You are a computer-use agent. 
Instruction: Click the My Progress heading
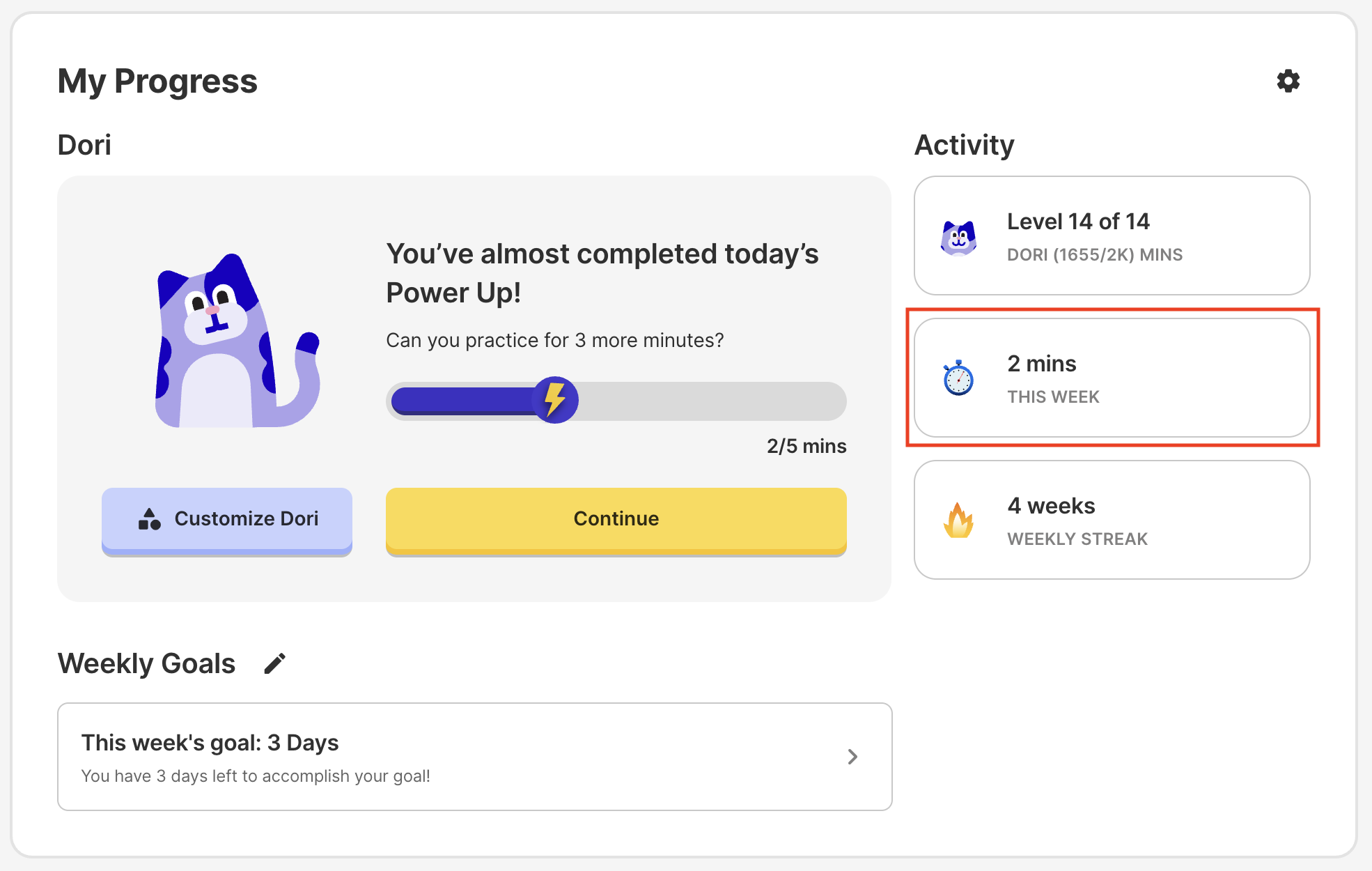(x=157, y=81)
